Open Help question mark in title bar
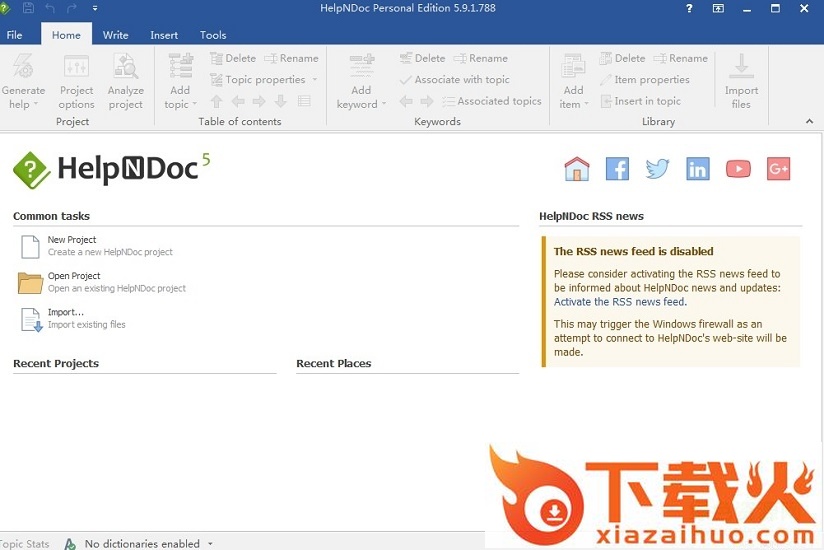Viewport: 824px width, 550px height. 689,8
